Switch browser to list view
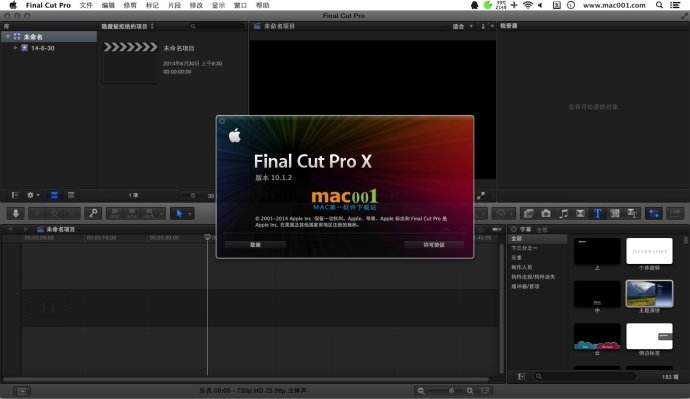Screen dimensions: 690x399 coord(71,195)
